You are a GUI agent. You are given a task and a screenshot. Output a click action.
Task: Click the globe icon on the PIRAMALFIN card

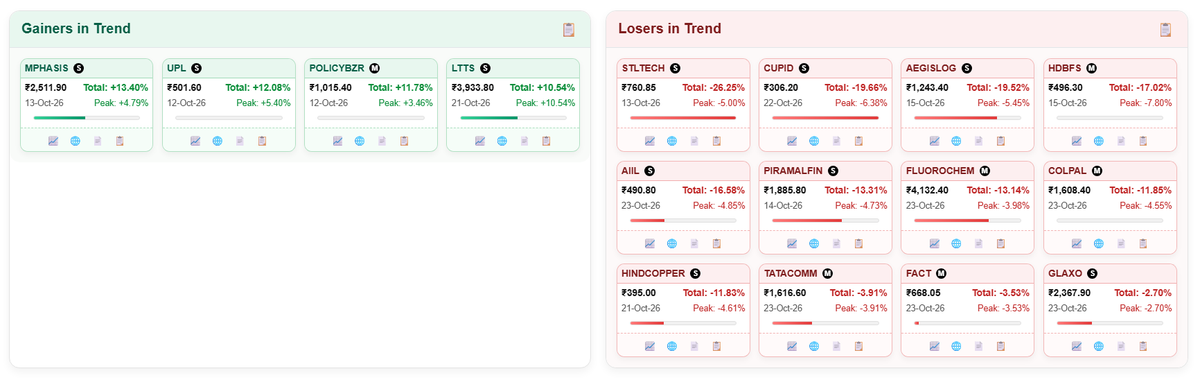814,243
